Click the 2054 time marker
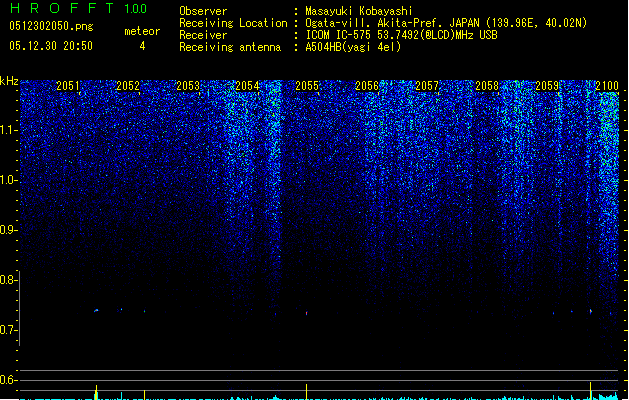Viewport: 629px width, 400px height. (x=248, y=86)
